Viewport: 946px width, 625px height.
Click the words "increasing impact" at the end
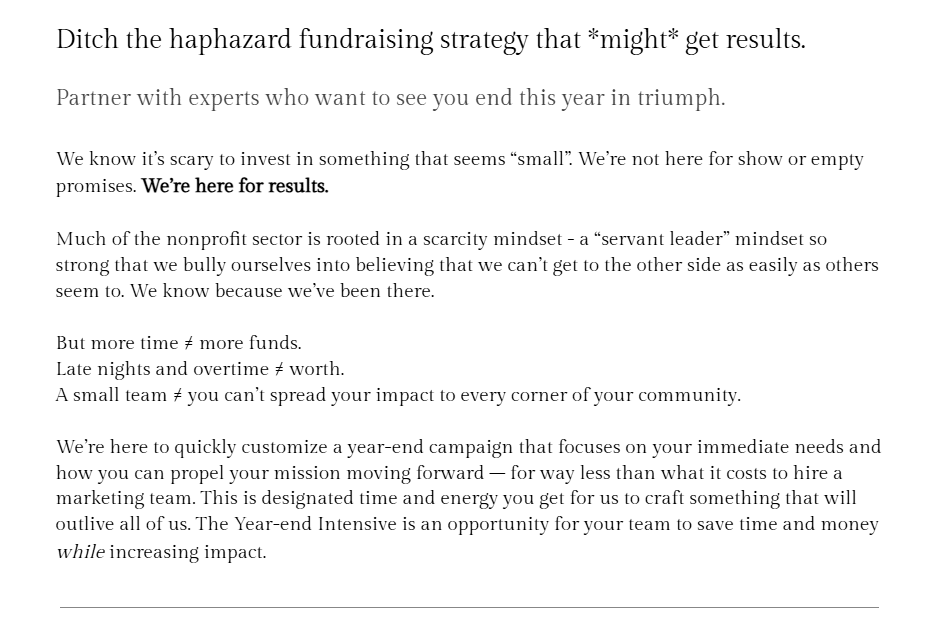(187, 551)
